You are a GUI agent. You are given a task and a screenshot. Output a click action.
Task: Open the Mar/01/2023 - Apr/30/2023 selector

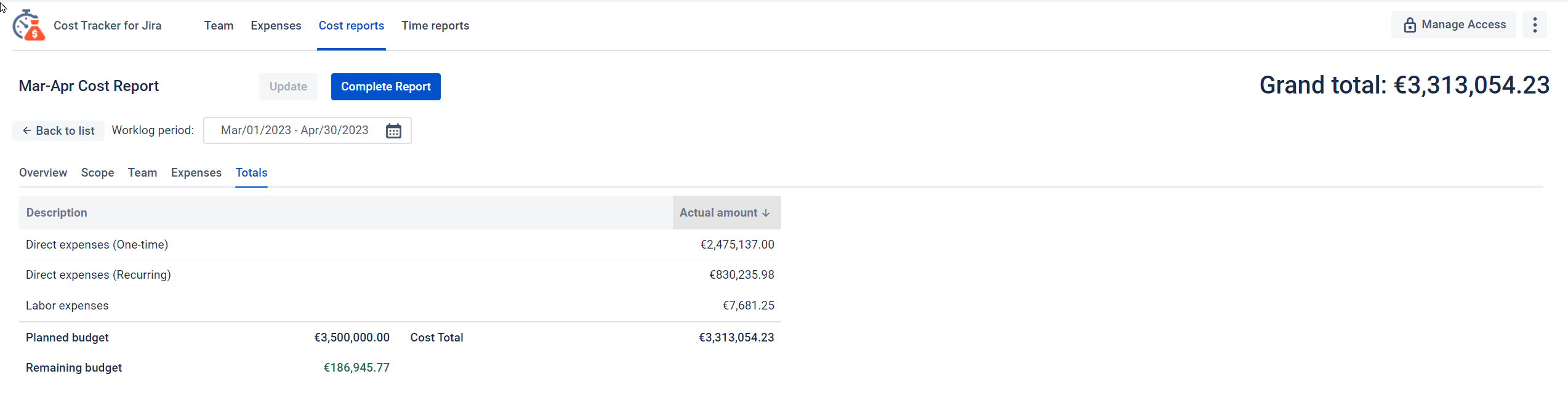click(294, 130)
